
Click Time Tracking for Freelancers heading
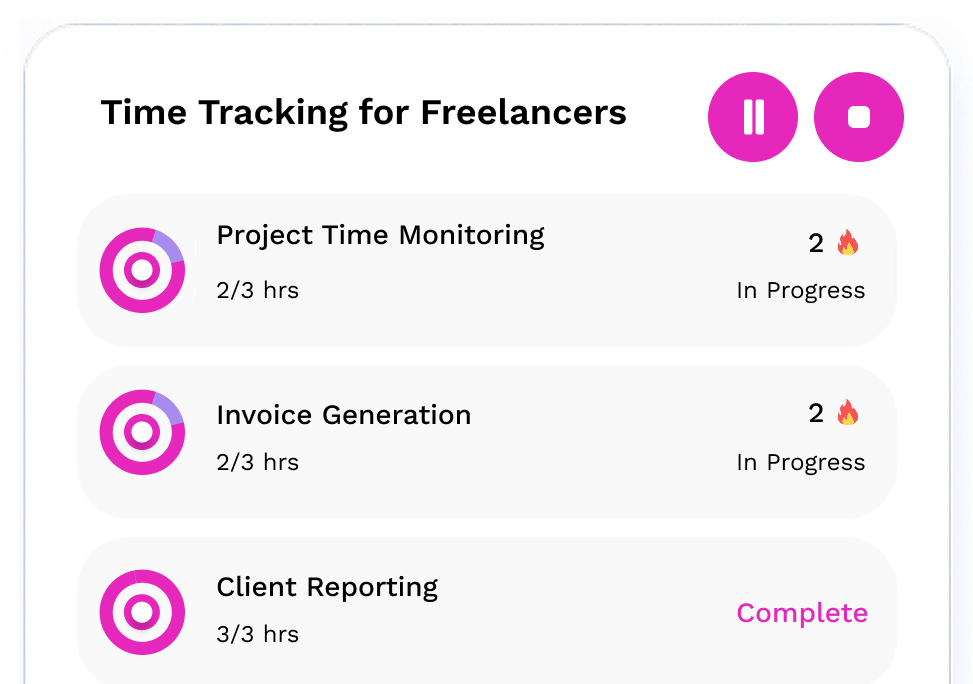point(364,113)
